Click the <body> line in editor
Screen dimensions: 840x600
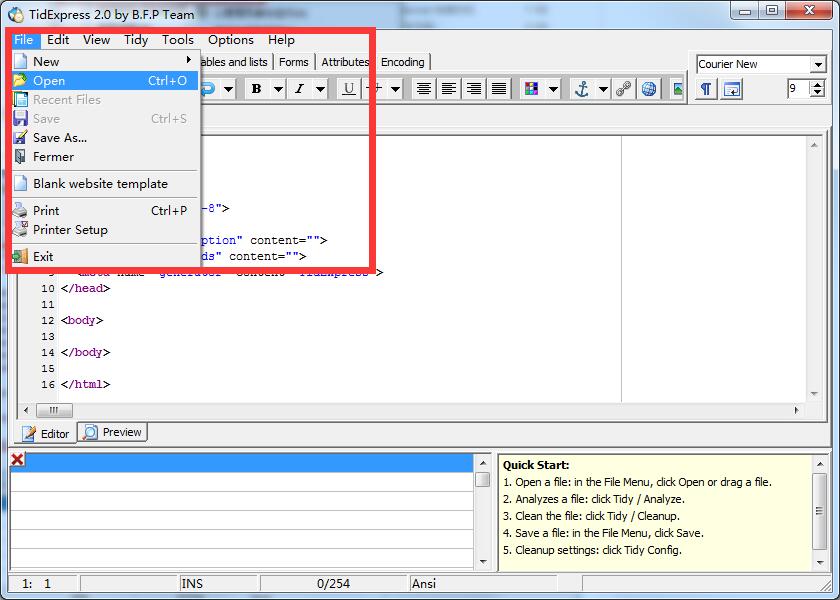(x=82, y=320)
